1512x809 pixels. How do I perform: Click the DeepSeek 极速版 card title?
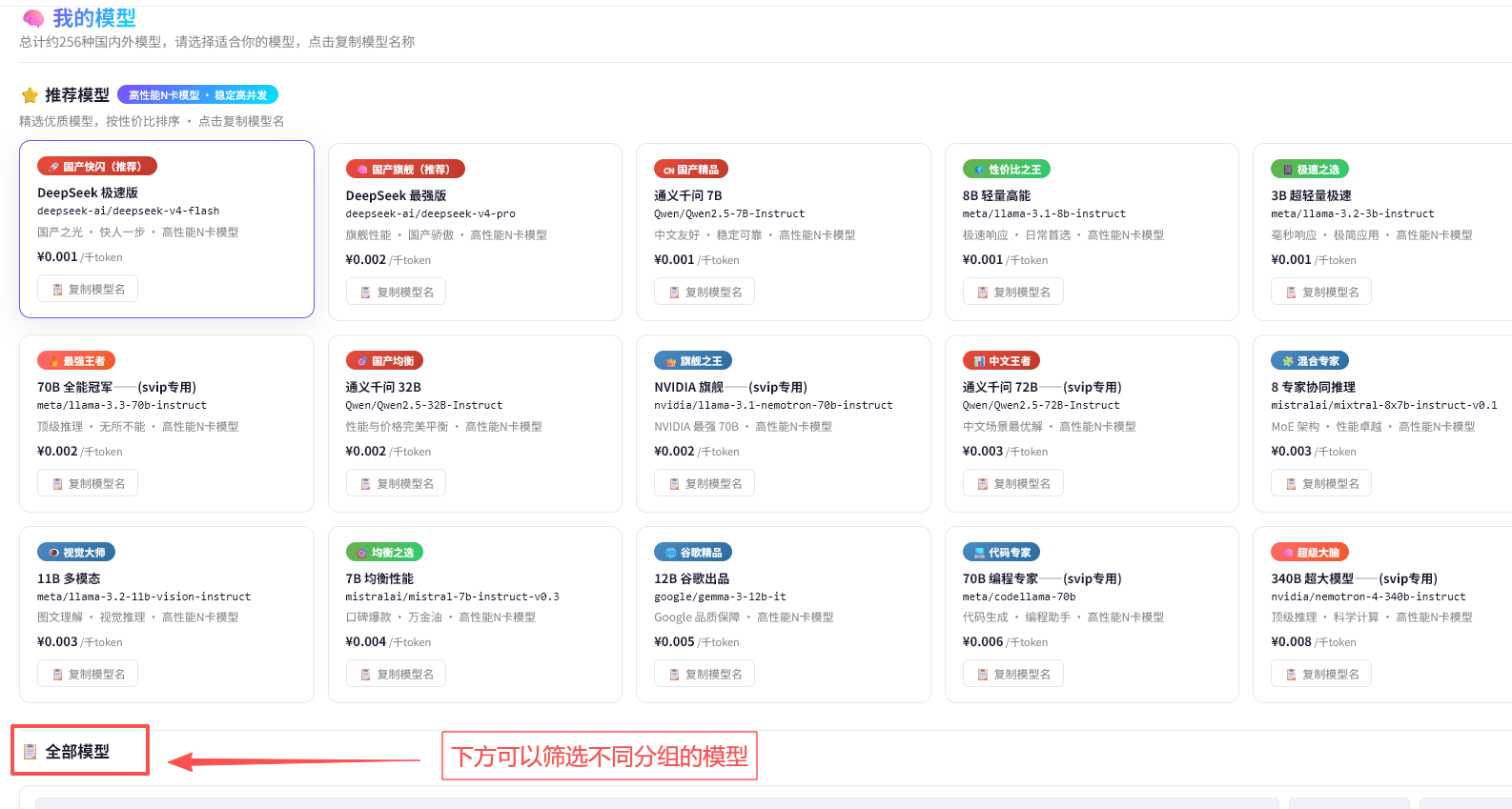(88, 193)
